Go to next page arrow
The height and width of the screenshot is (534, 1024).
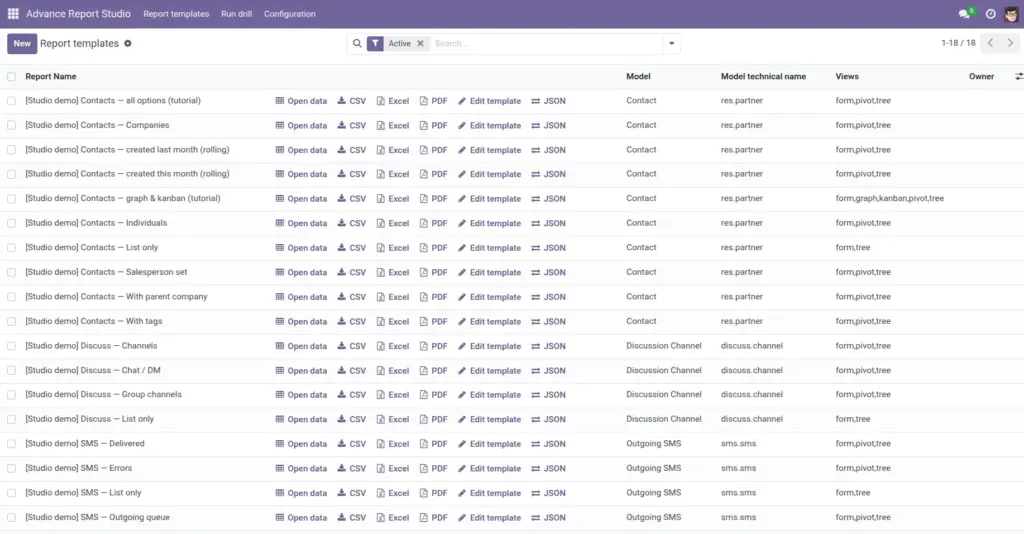(1010, 43)
